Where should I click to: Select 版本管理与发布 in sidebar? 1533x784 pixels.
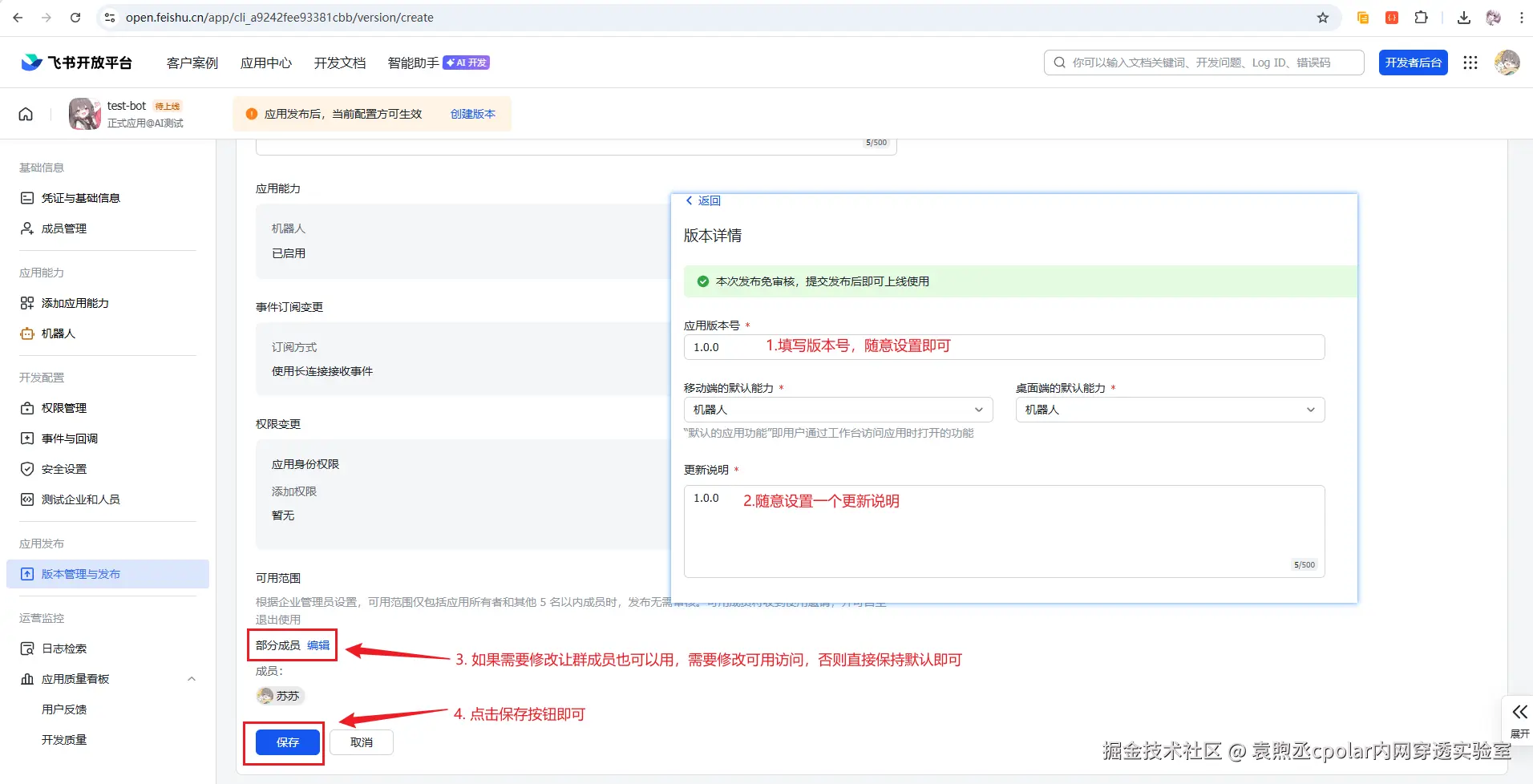pyautogui.click(x=107, y=574)
